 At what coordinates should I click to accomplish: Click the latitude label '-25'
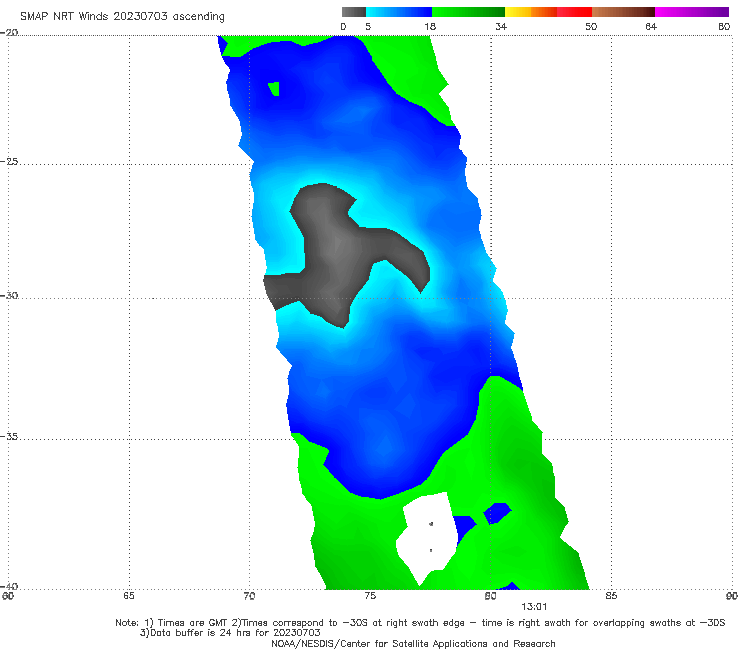coord(9,161)
